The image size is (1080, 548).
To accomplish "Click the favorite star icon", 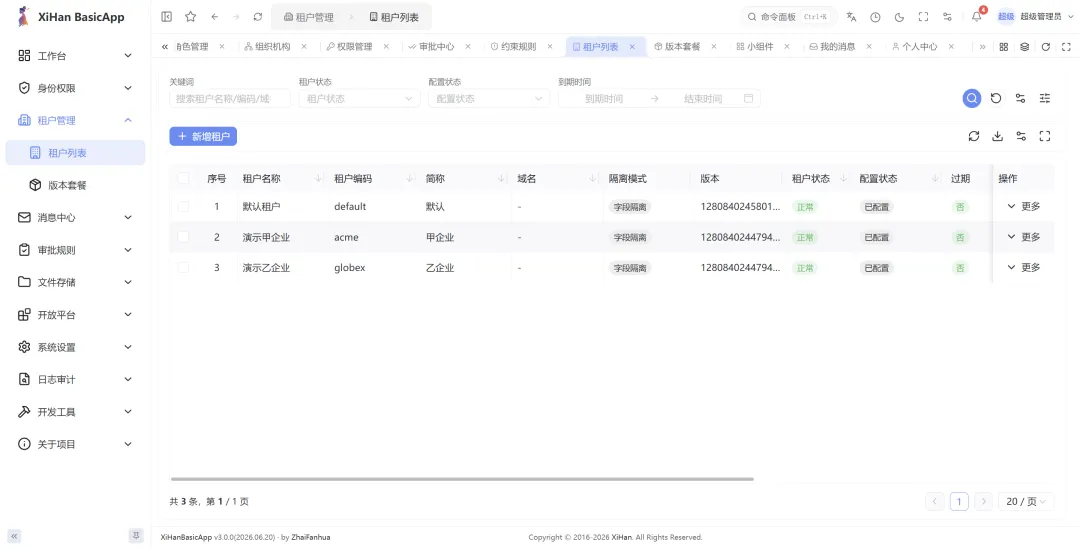I will click(x=191, y=17).
